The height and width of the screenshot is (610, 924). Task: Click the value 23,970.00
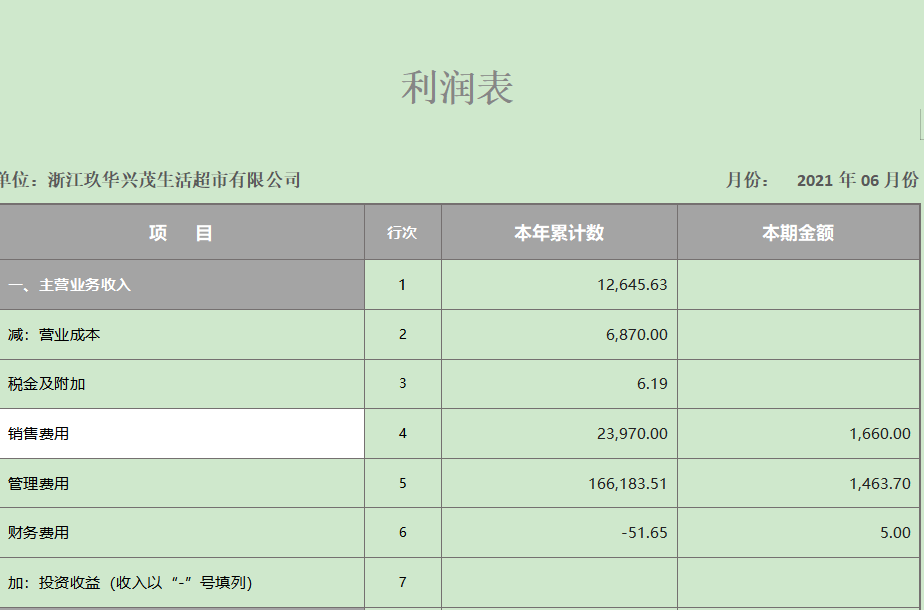(x=632, y=434)
